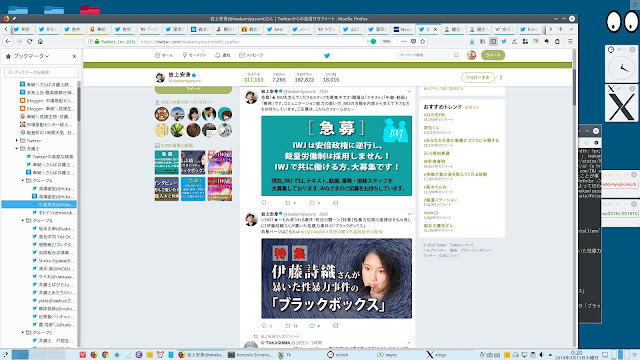Screen dimensions: 640x360
Task: Toggle the sidebar from the Firefox toolbar
Action: click(x=493, y=41)
